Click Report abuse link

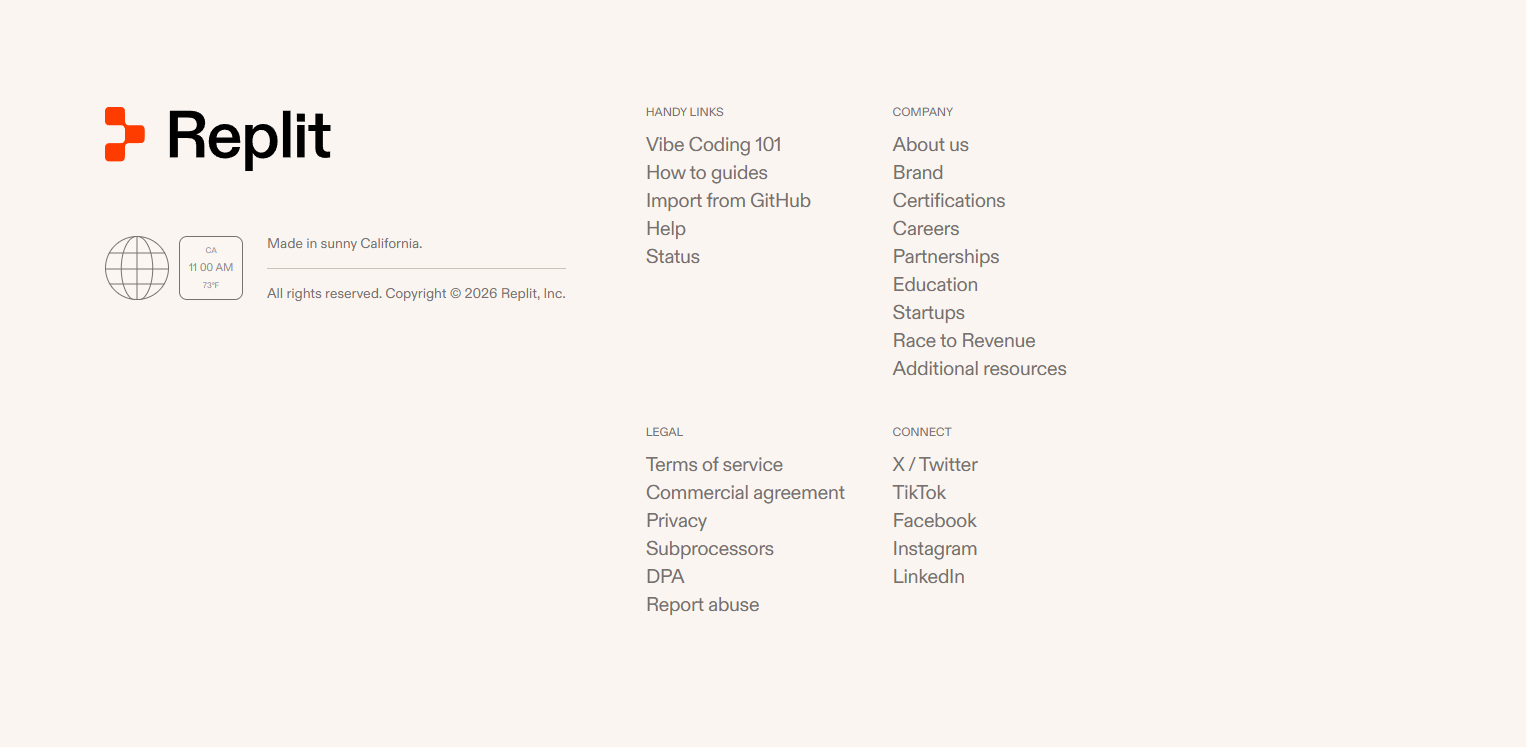click(x=702, y=604)
